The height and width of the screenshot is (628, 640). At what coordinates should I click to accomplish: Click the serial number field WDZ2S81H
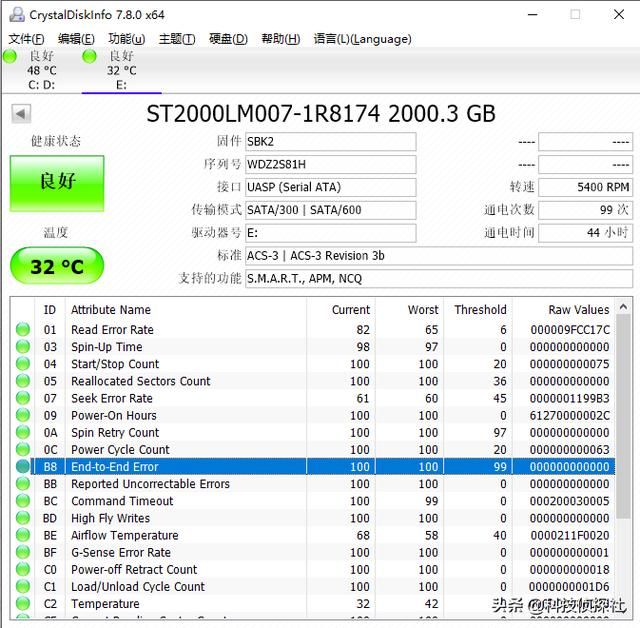click(331, 164)
